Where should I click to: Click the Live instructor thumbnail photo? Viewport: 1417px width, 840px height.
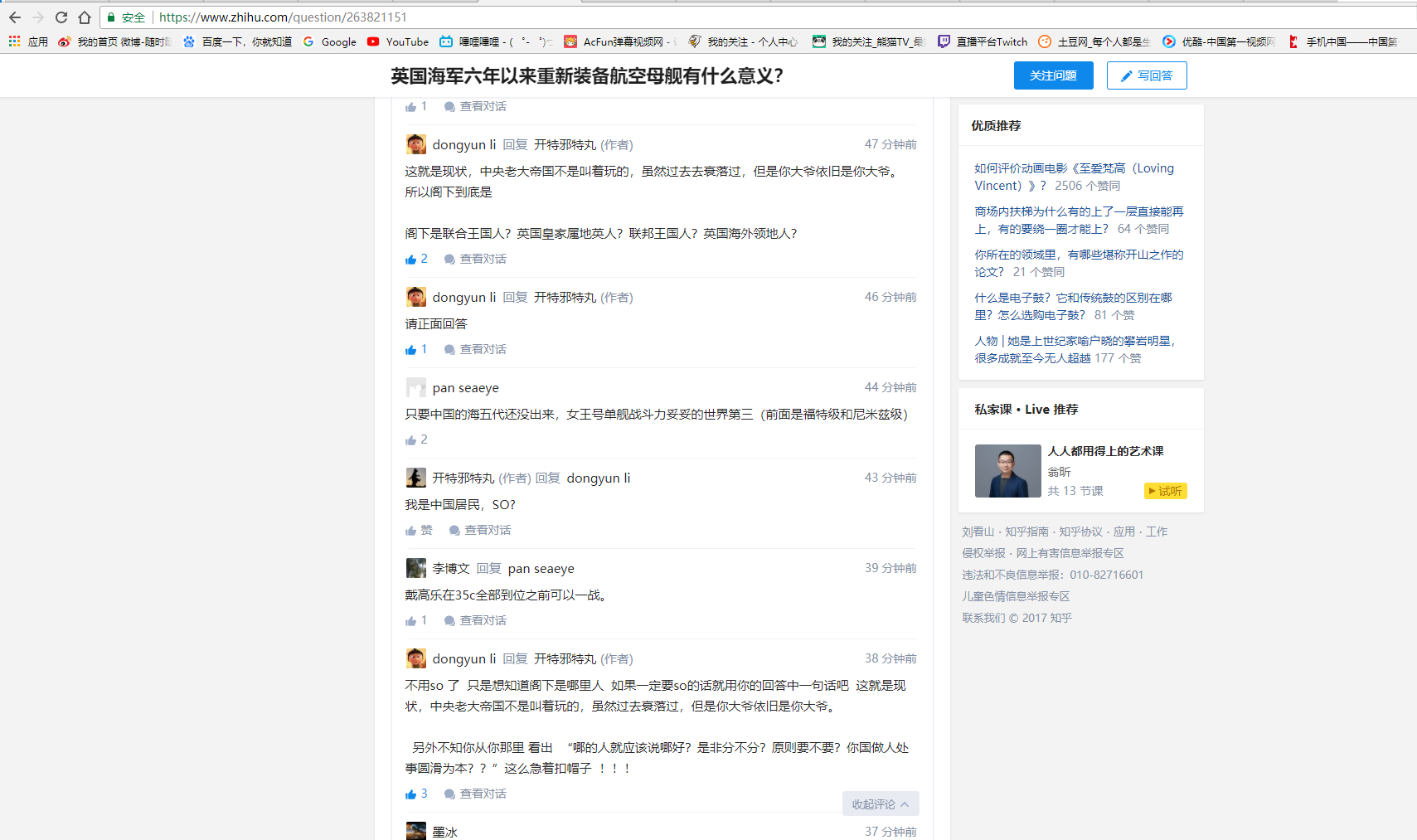[1007, 471]
